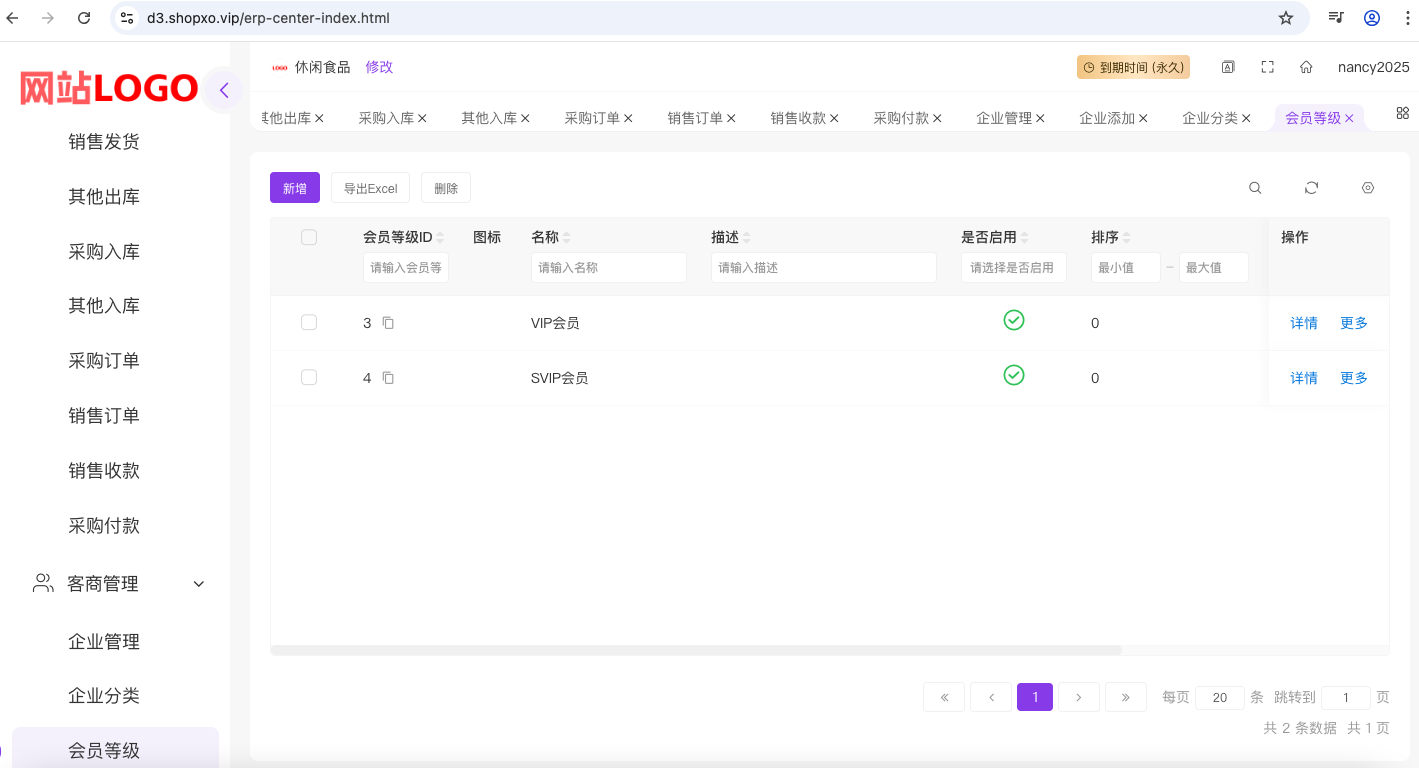Click the purple 新增 button
This screenshot has height=768, width=1419.
tap(295, 188)
